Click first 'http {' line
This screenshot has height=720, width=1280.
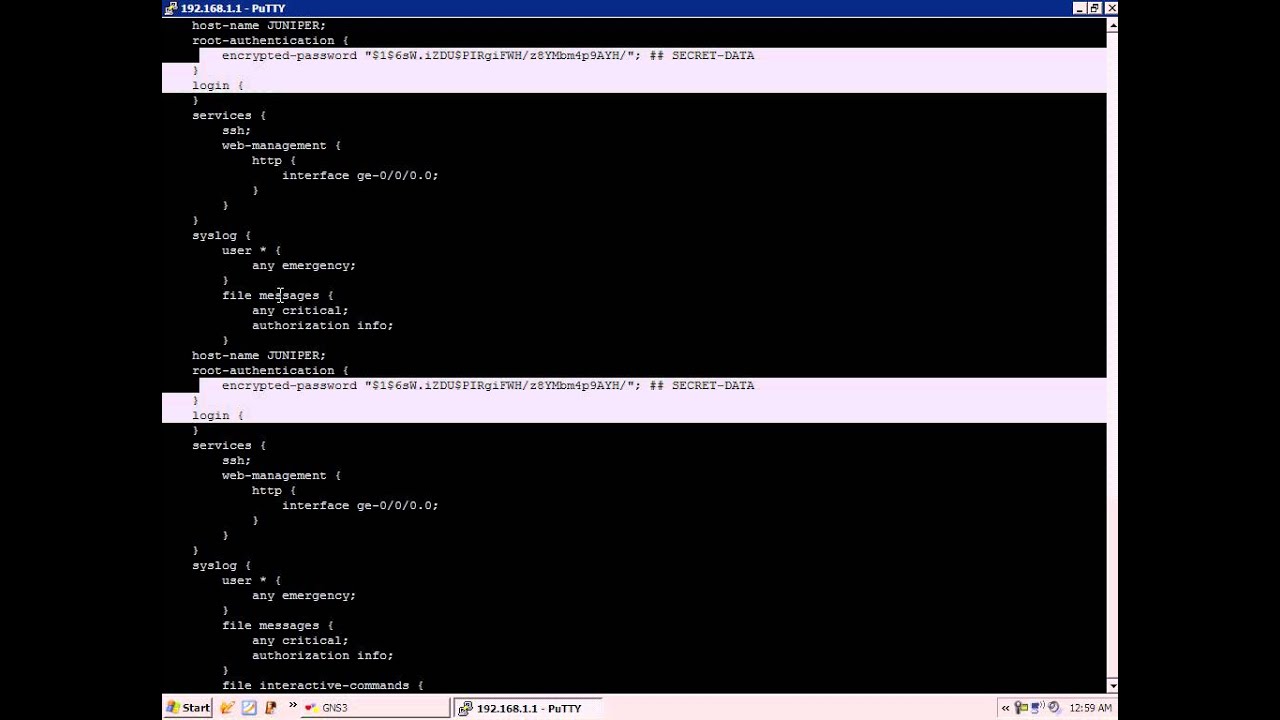274,161
